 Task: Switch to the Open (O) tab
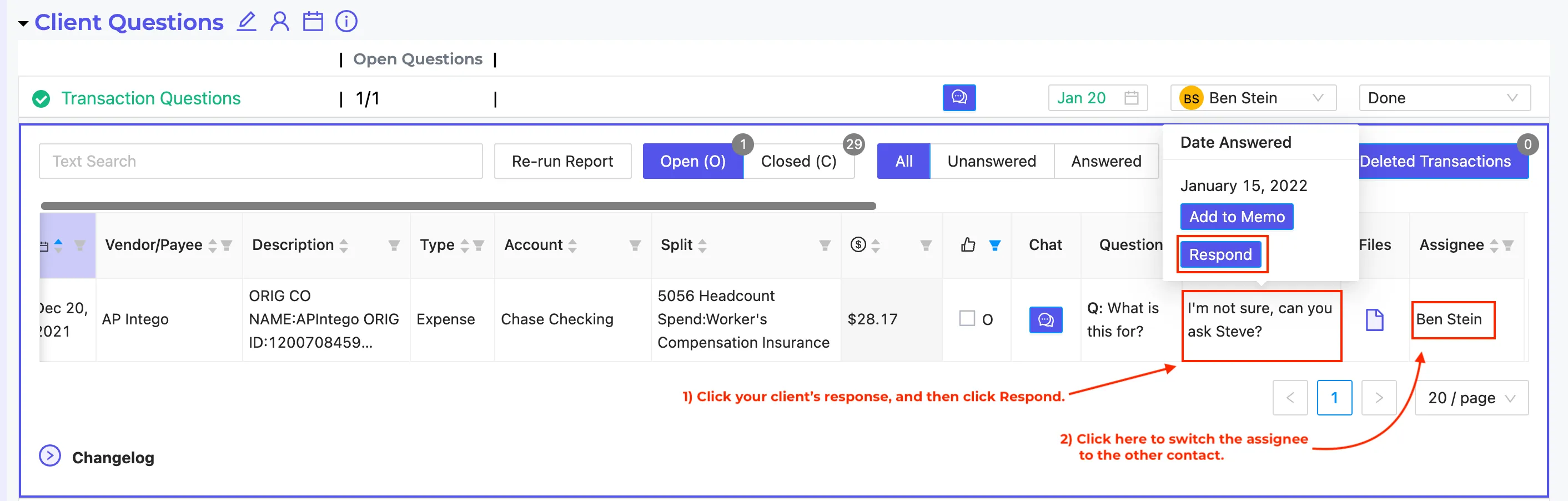pyautogui.click(x=693, y=161)
